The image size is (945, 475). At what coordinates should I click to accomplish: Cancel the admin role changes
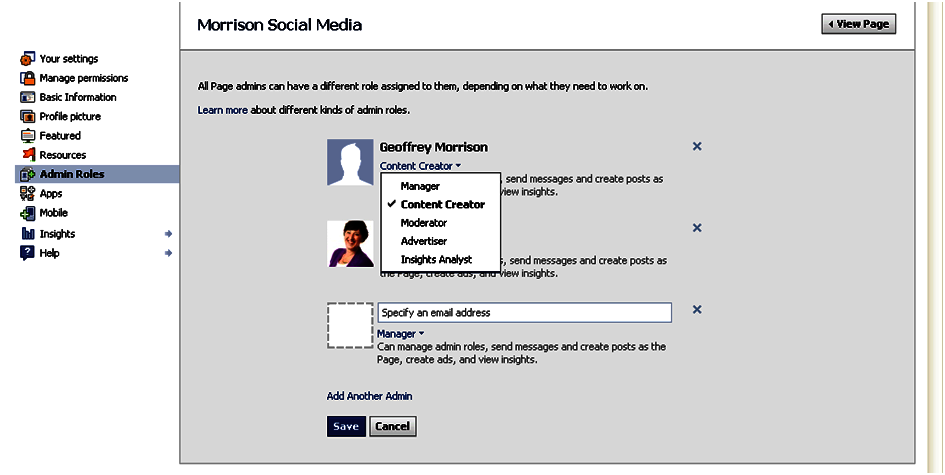(x=392, y=426)
